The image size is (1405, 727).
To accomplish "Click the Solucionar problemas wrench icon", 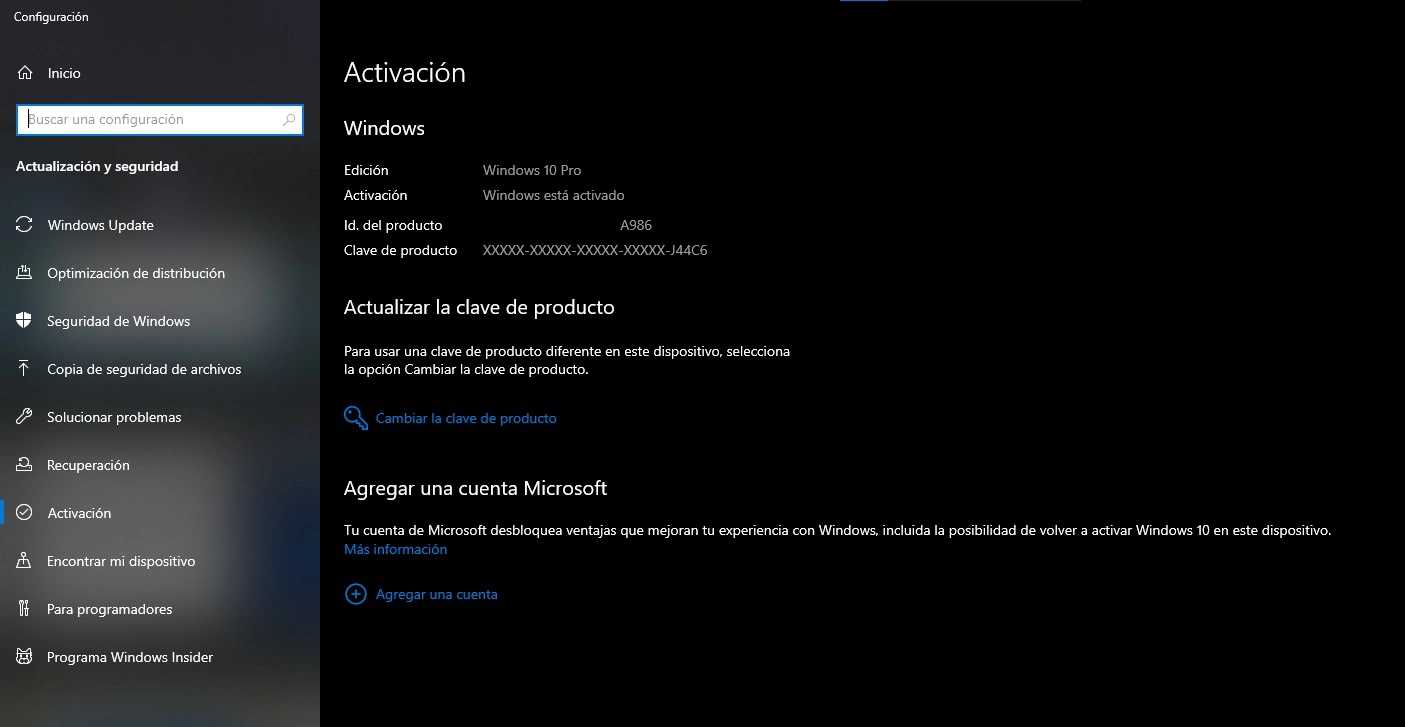I will tap(25, 417).
